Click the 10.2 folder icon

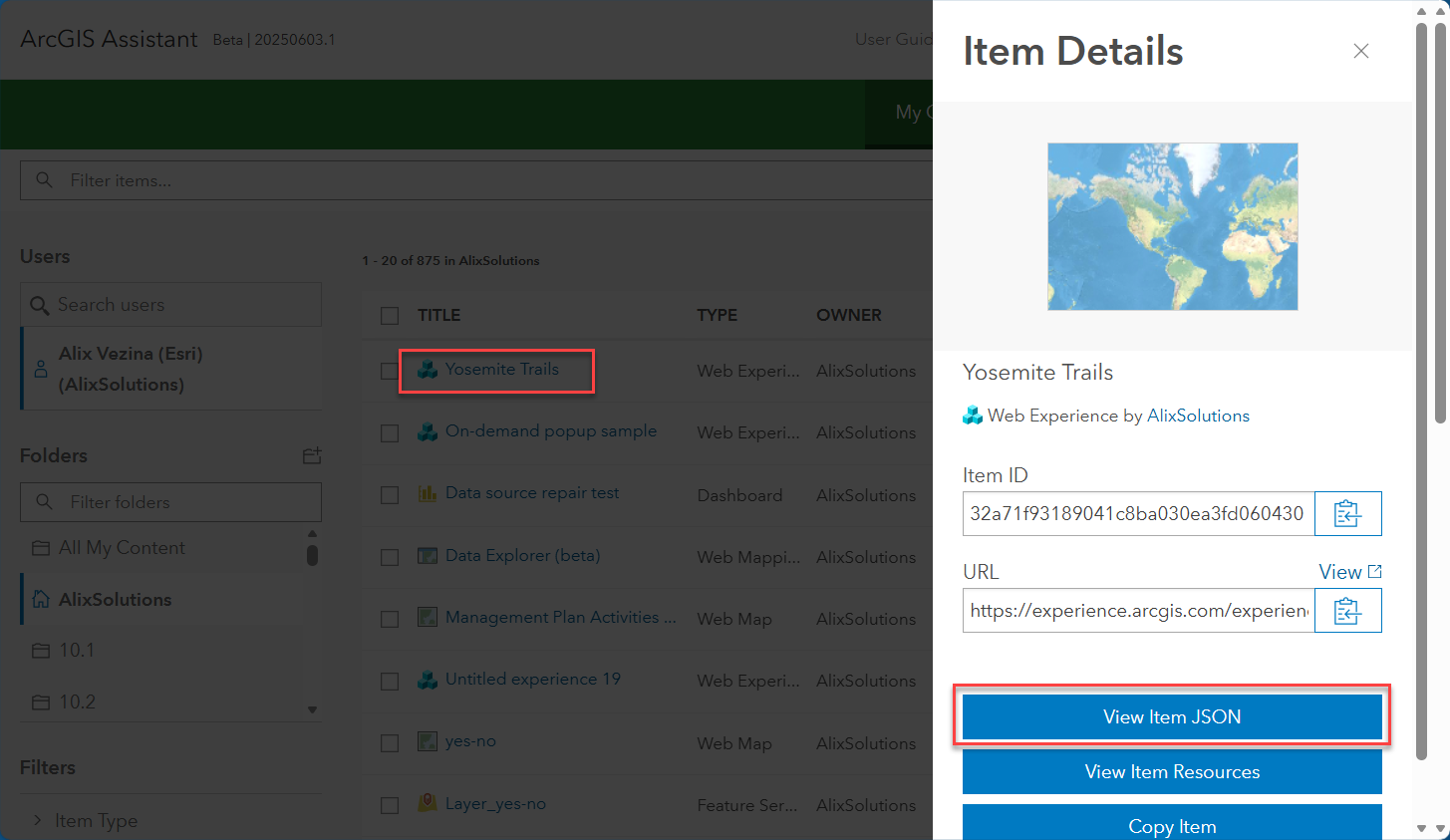click(x=41, y=702)
